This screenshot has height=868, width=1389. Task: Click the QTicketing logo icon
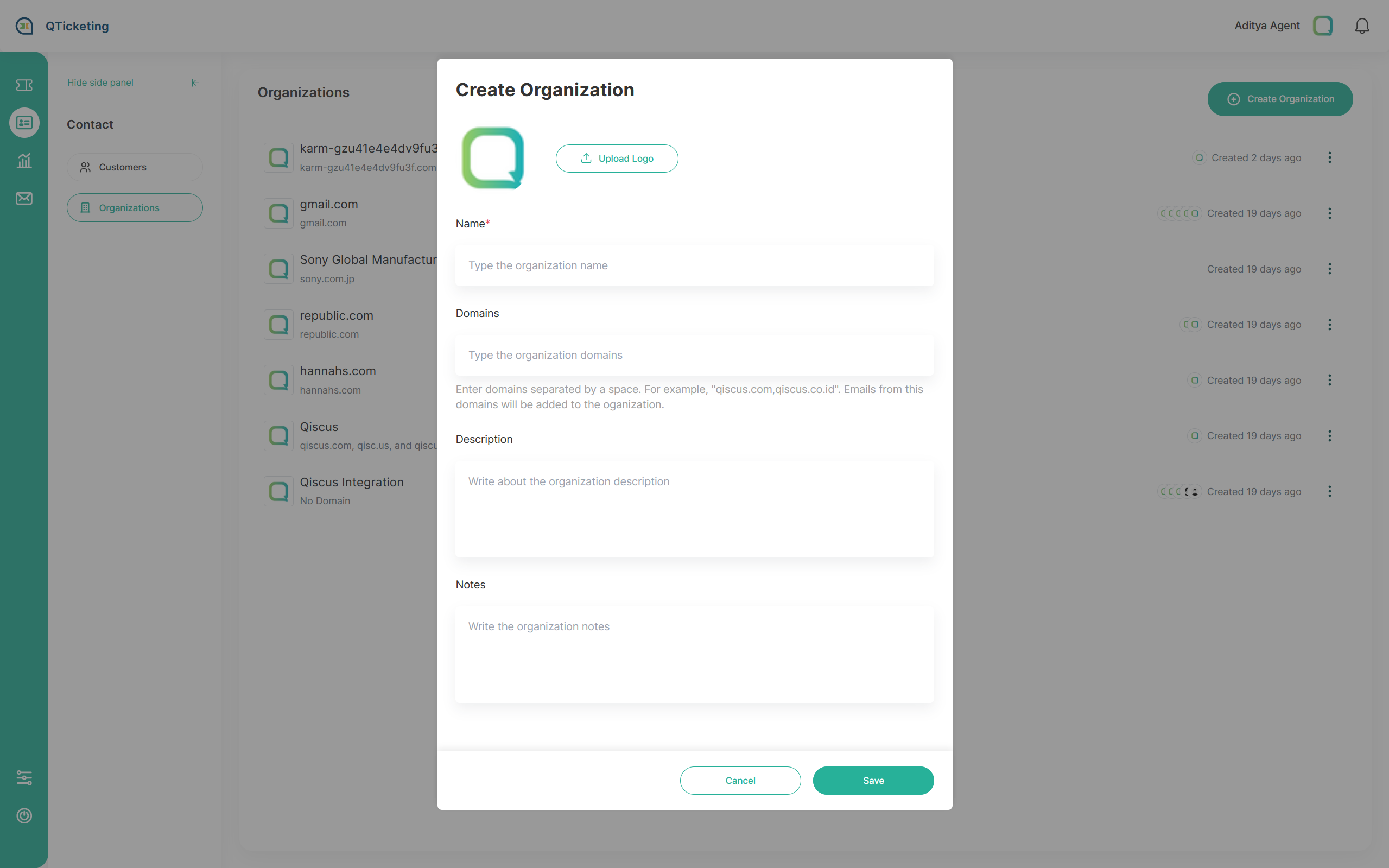tap(24, 26)
